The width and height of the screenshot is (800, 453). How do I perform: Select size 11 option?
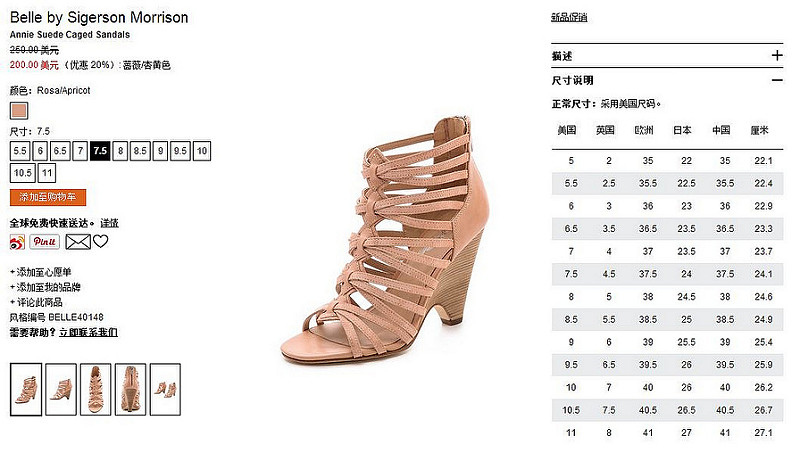click(x=47, y=173)
